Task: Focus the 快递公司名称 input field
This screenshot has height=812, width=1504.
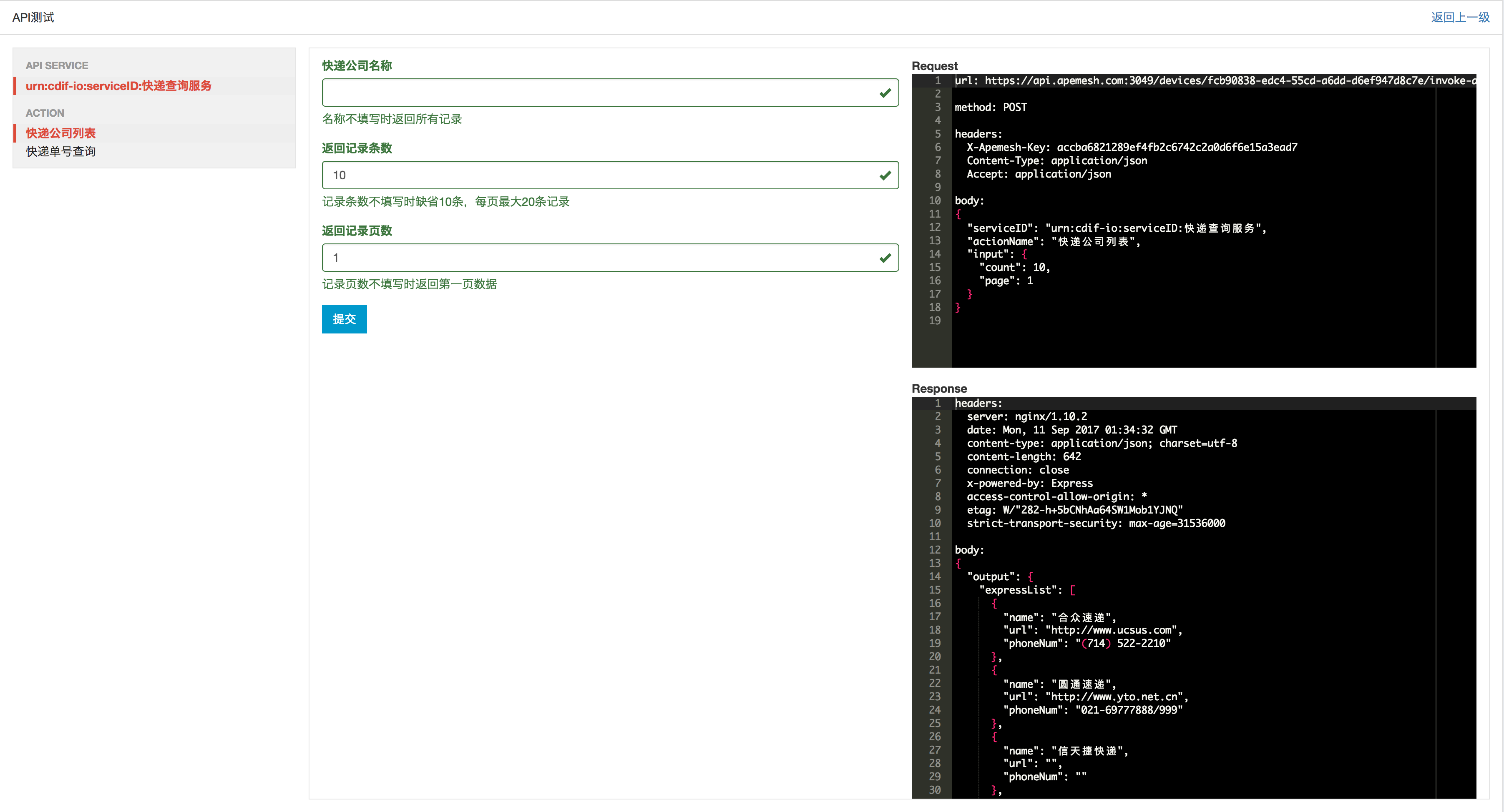Action: pos(610,93)
